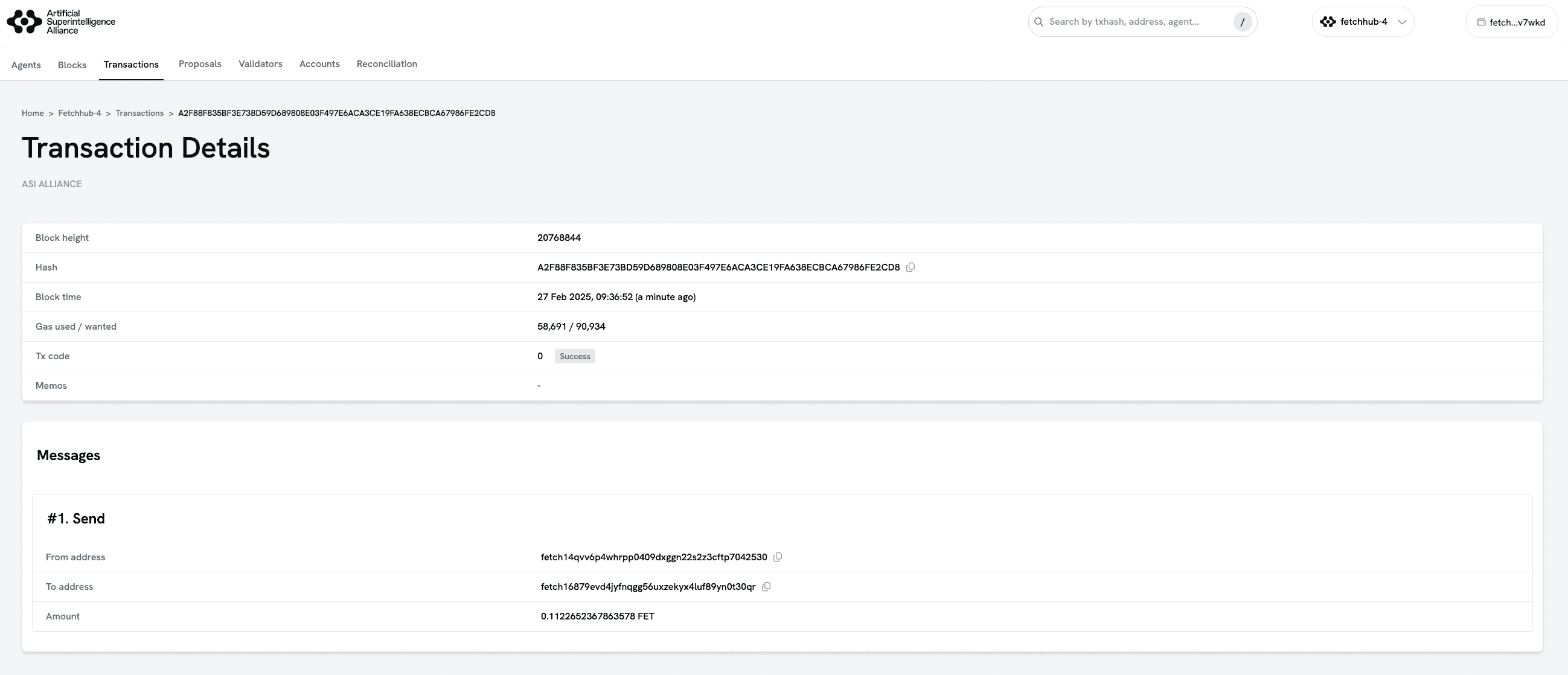The width and height of the screenshot is (1568, 675).
Task: Click the fetchhub-4 network logo icon
Action: [x=1328, y=22]
